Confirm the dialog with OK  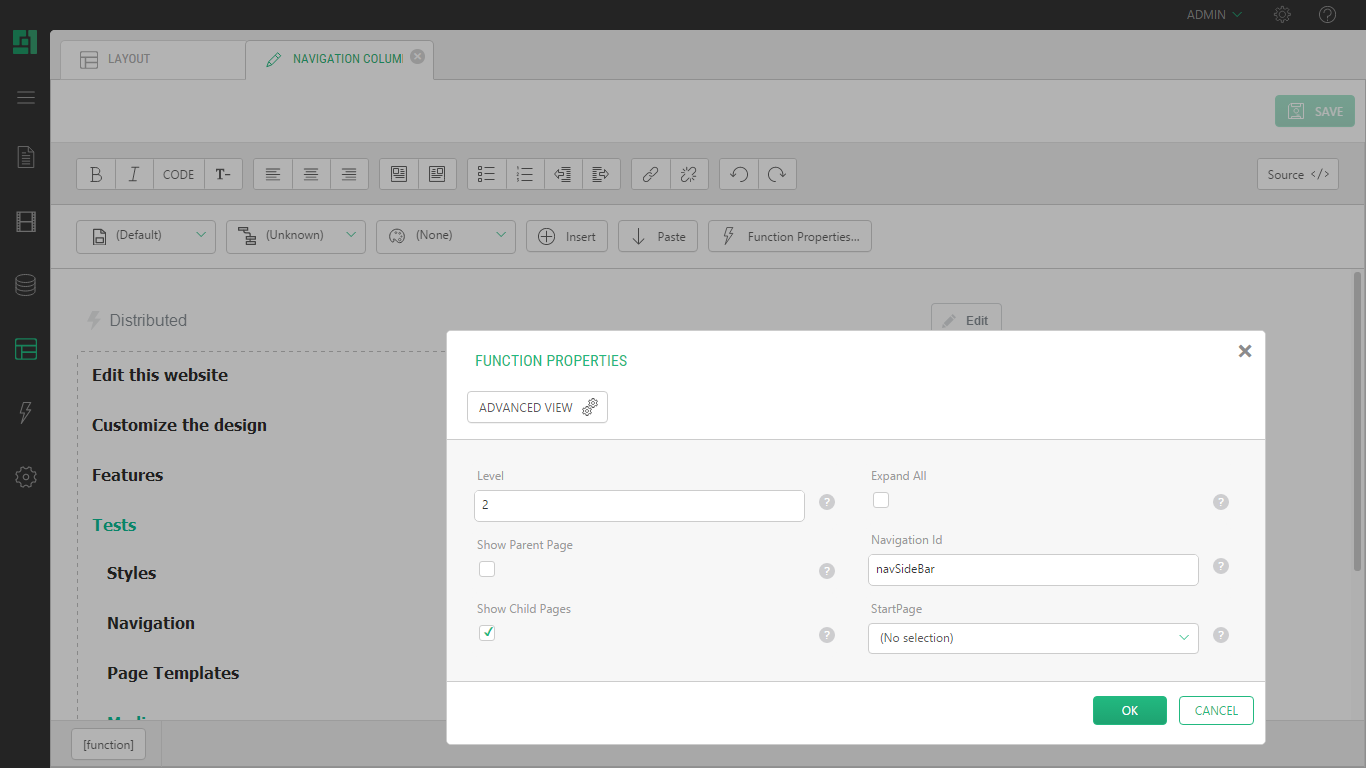pyautogui.click(x=1129, y=710)
